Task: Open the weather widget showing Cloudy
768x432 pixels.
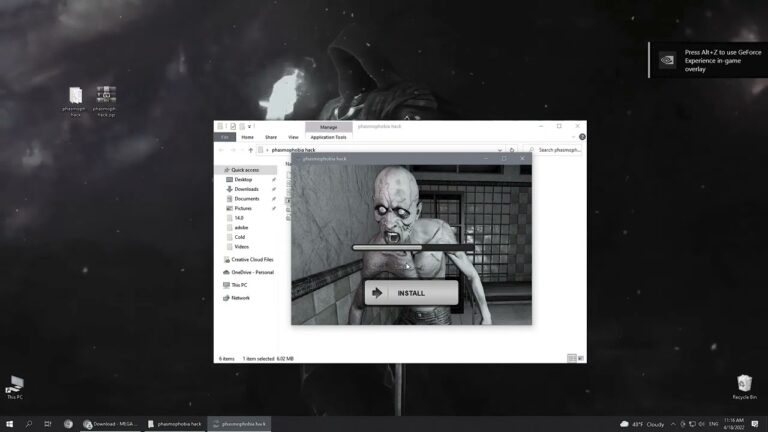Action: tap(642, 424)
